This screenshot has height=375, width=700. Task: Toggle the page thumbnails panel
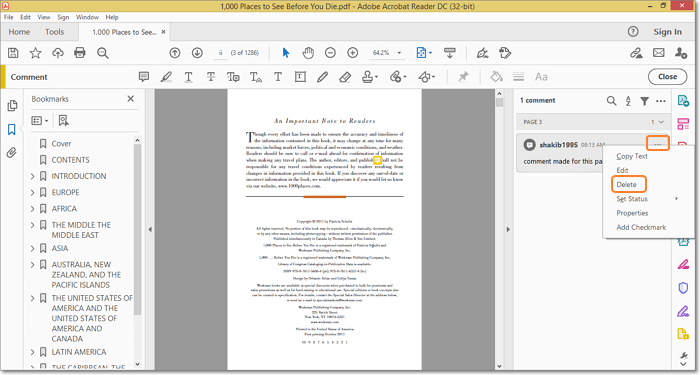(12, 105)
